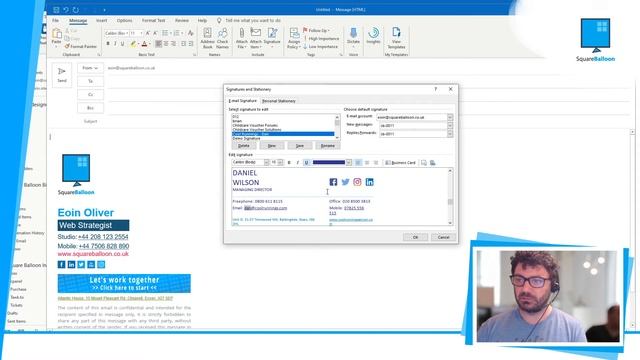Open the New messages signature dropdown
Image resolution: width=640 pixels, height=360 pixels.
click(x=450, y=126)
